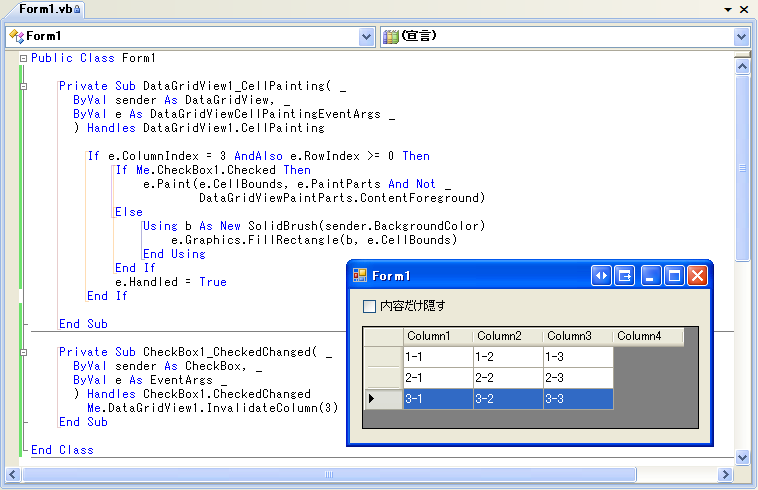Select grid cell 2-3

578,378
